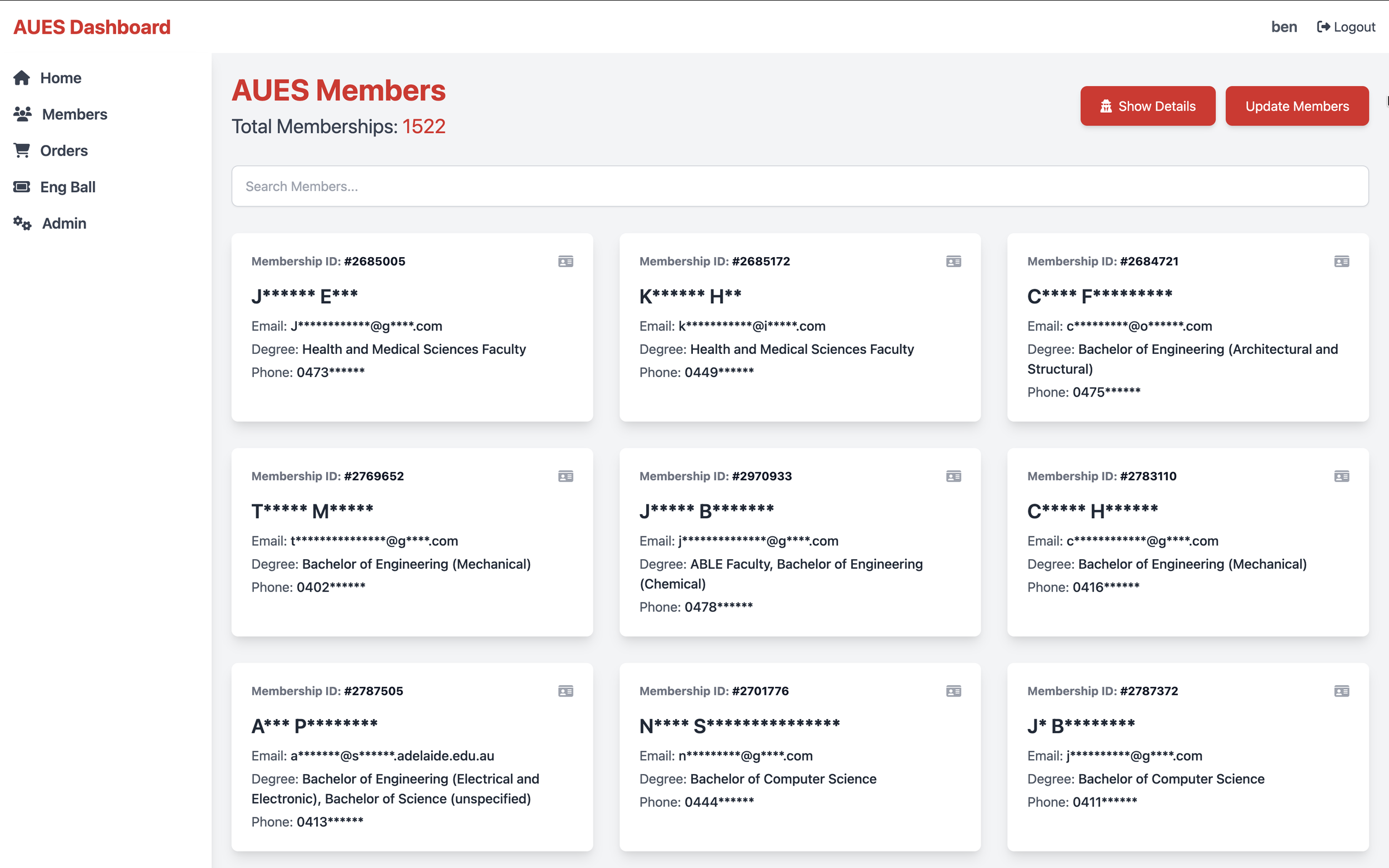Open the Eng Ball section

(67, 187)
